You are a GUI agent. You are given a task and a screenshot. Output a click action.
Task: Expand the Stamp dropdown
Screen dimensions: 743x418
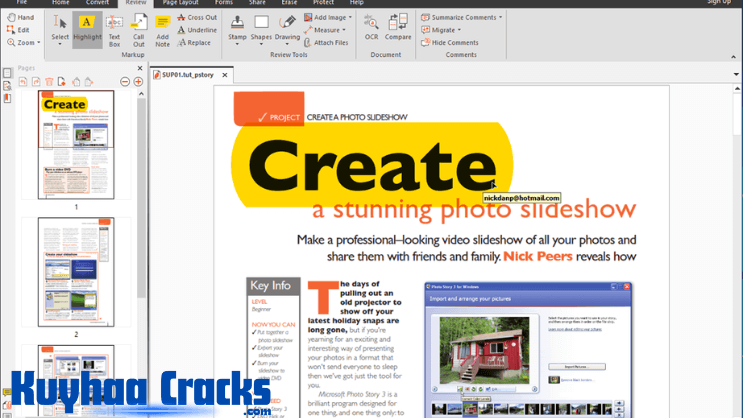[x=237, y=44]
